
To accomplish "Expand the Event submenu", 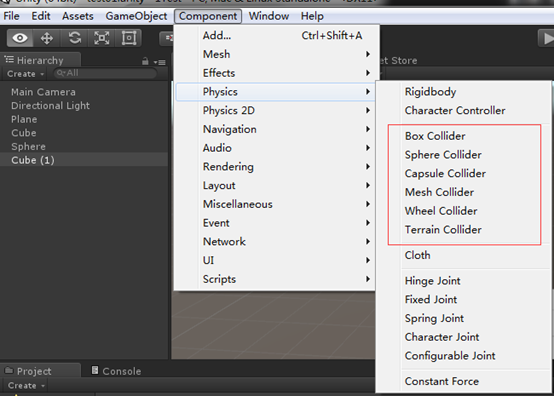I will click(275, 223).
